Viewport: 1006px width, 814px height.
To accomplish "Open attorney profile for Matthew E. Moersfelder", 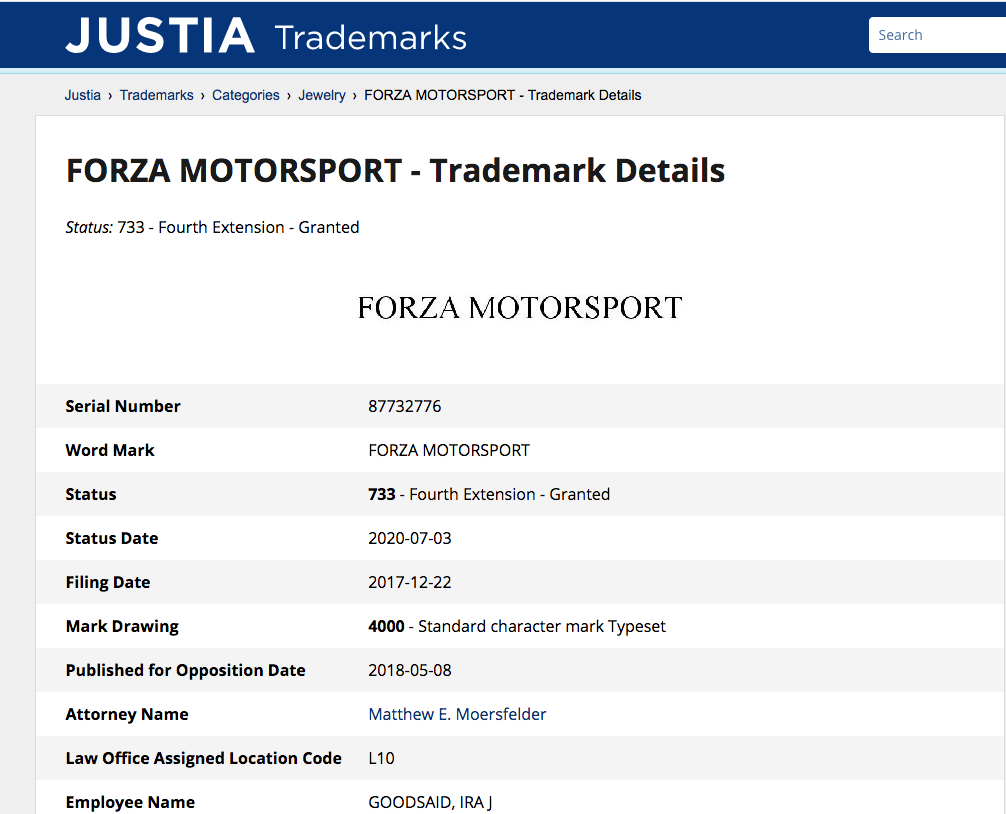I will 457,714.
